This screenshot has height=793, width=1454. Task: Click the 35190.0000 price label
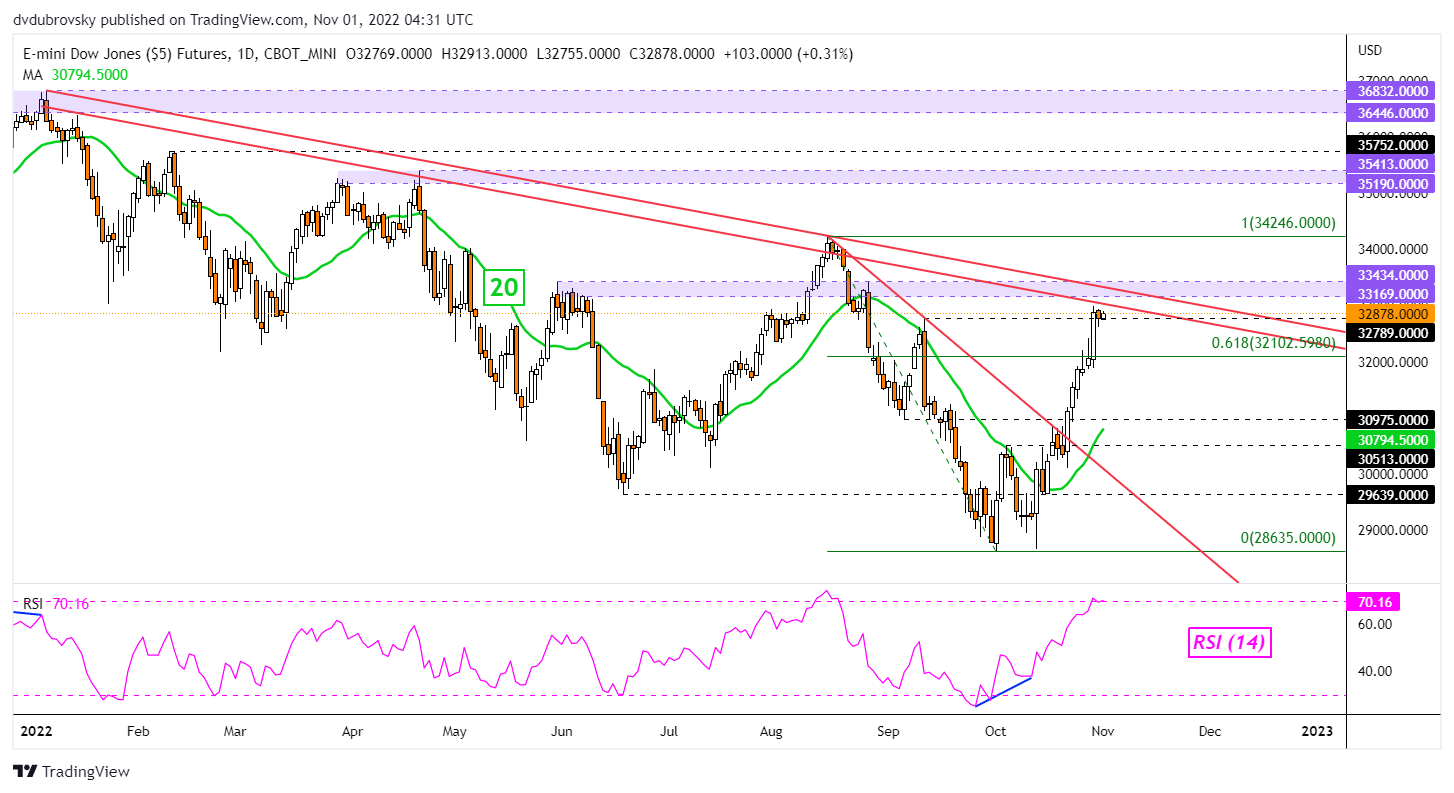(1392, 184)
